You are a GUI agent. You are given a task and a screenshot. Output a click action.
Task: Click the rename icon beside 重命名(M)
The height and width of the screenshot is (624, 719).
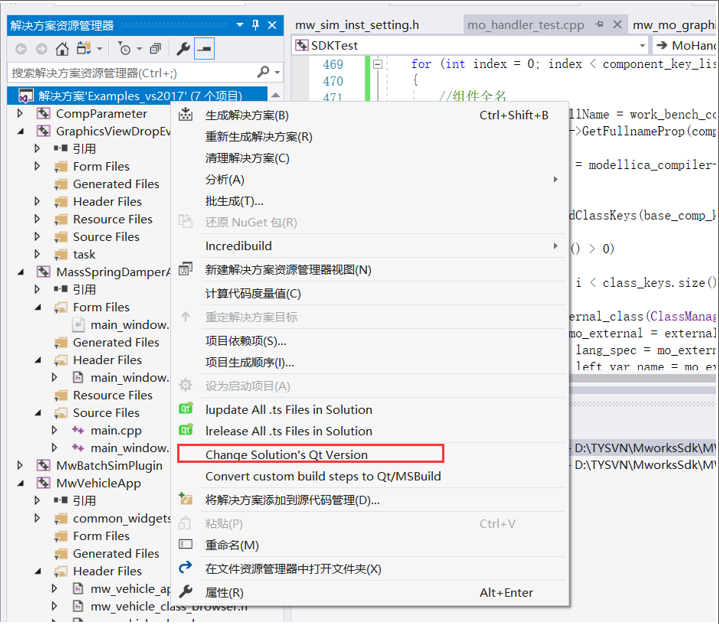(186, 544)
